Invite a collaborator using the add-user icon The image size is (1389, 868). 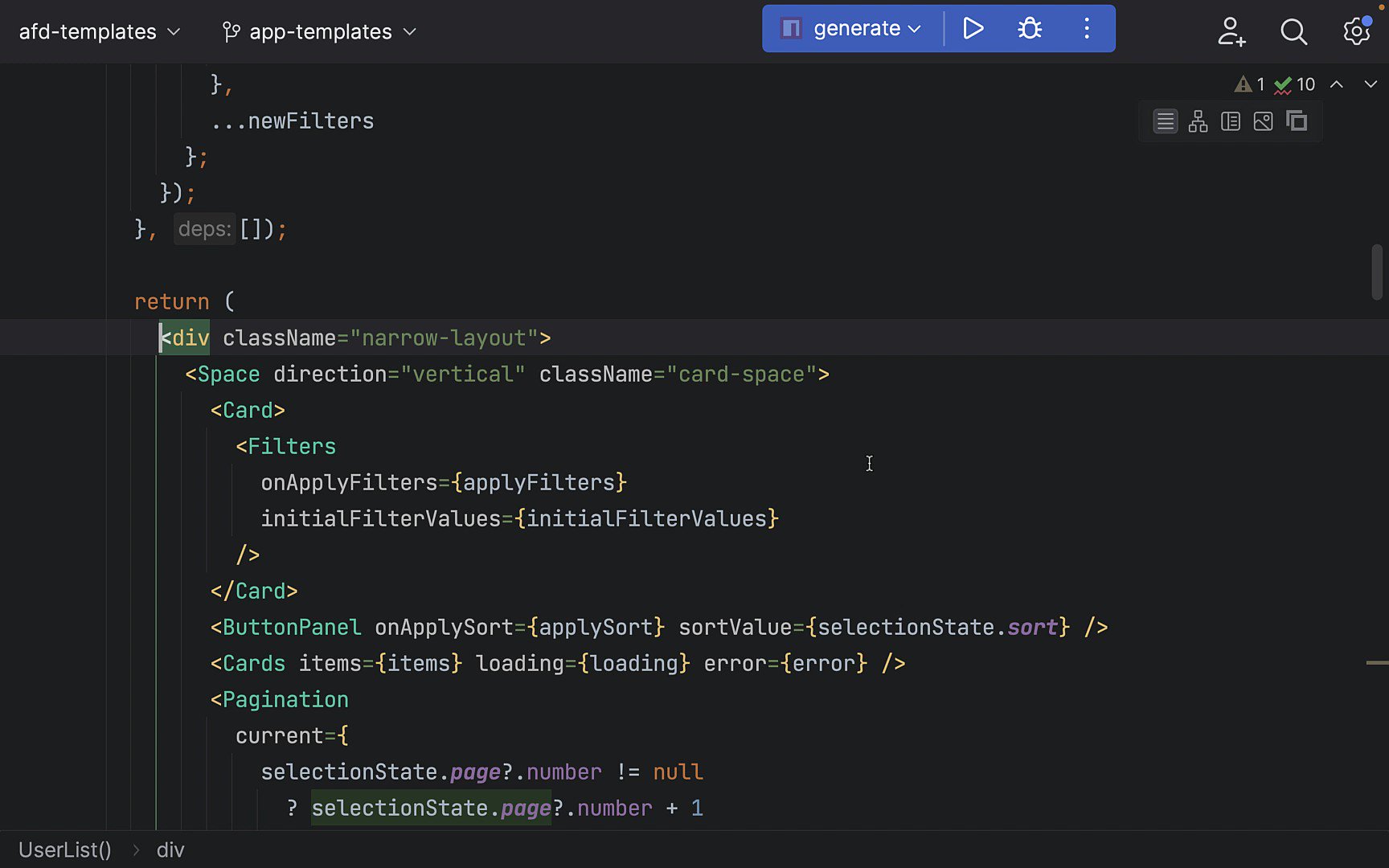1231,32
